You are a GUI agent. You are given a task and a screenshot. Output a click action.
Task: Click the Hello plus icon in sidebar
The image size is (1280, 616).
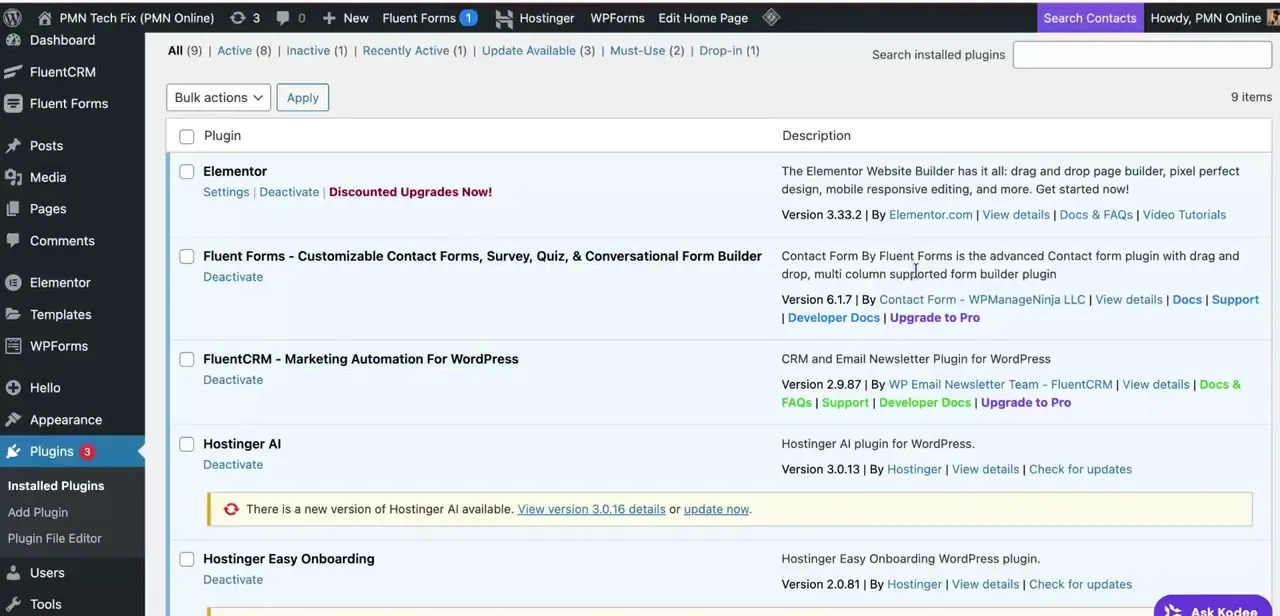(13, 388)
